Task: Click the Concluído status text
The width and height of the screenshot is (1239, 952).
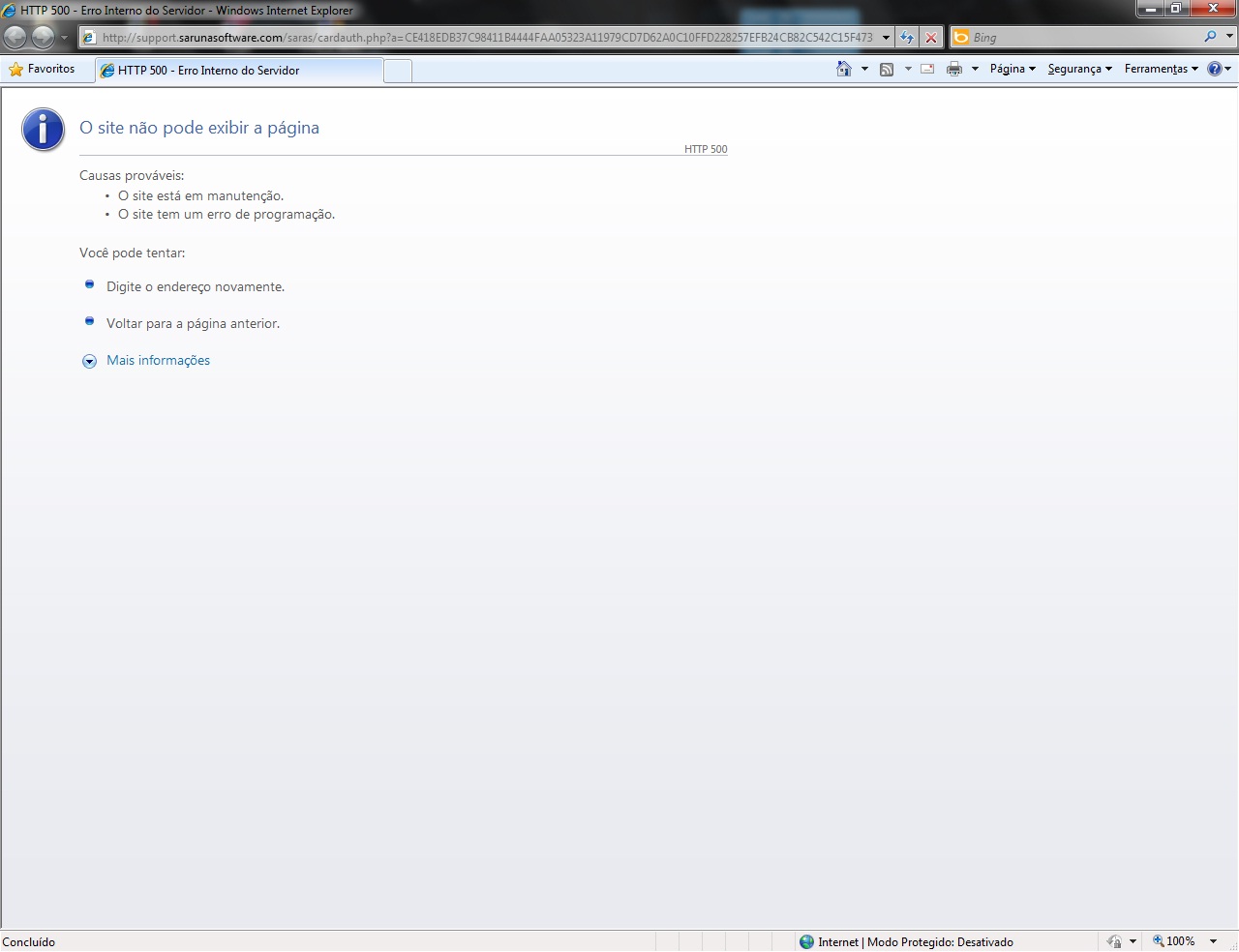Action: point(29,941)
